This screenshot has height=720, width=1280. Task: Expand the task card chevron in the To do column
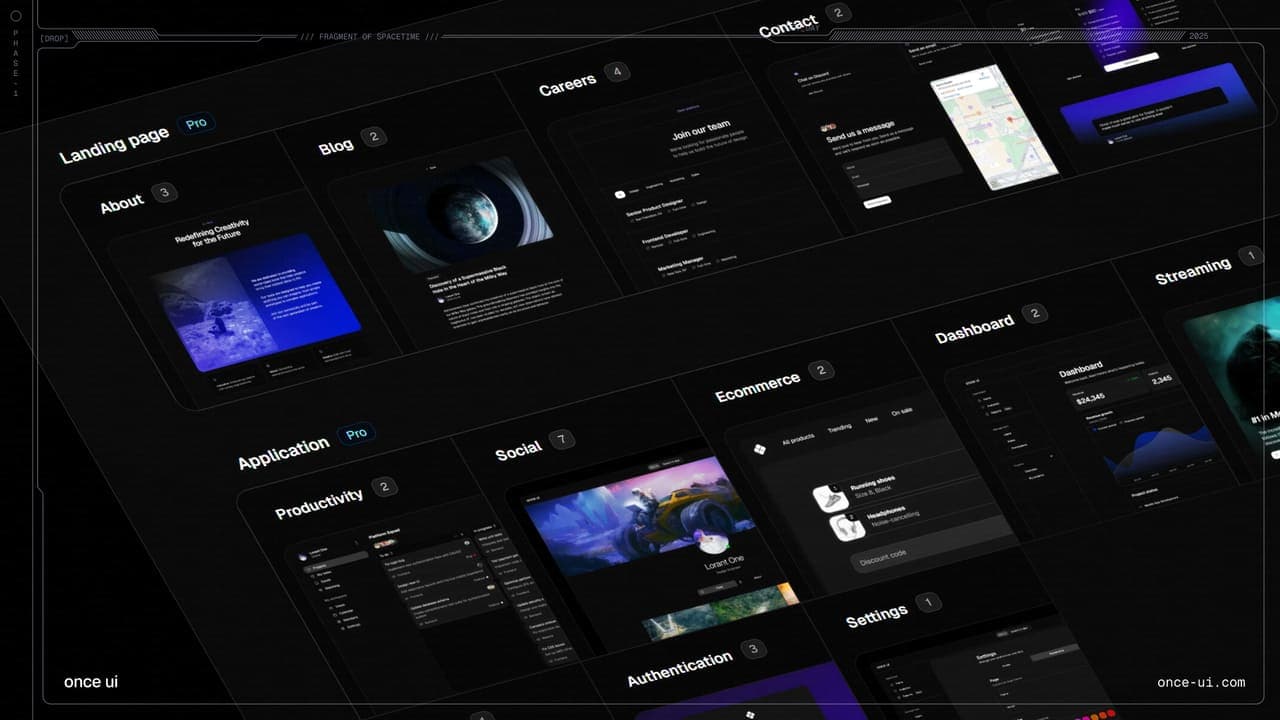click(x=479, y=565)
